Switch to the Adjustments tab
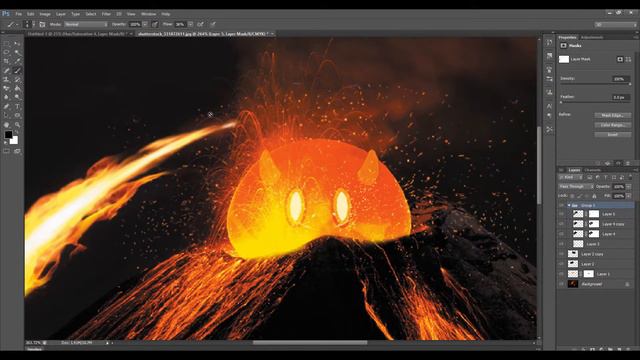This screenshot has height=360, width=640. tap(592, 37)
